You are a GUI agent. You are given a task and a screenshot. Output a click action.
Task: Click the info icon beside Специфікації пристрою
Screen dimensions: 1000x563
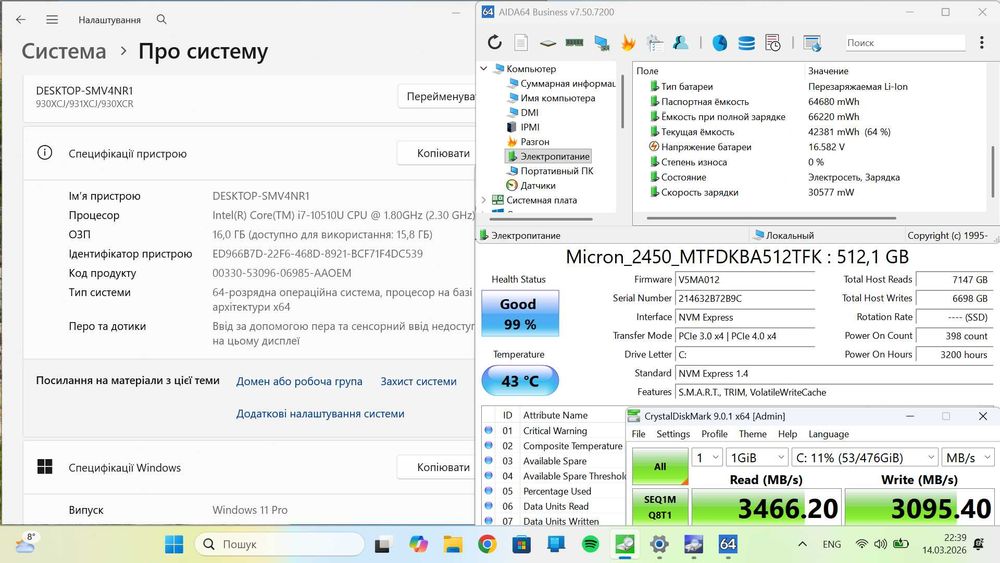pos(45,153)
